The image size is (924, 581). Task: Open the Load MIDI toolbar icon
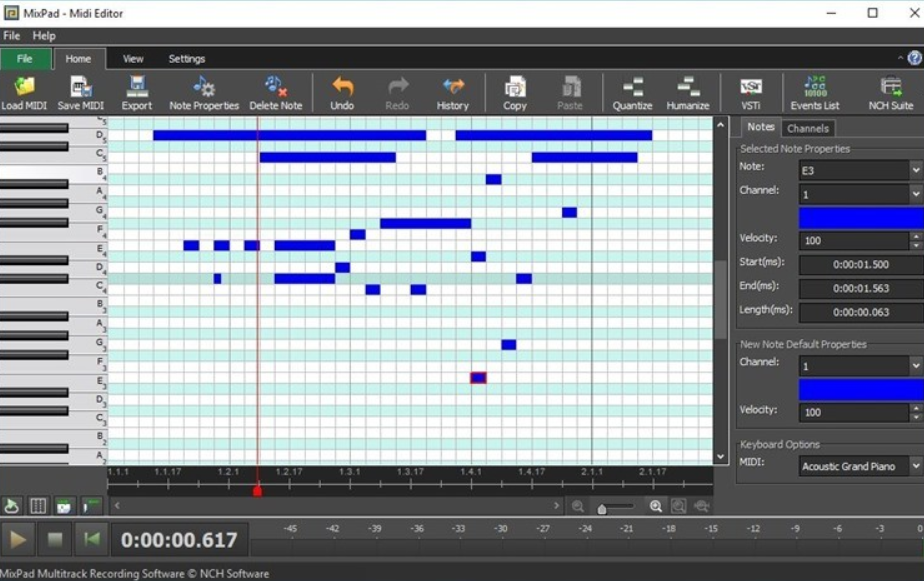(25, 92)
